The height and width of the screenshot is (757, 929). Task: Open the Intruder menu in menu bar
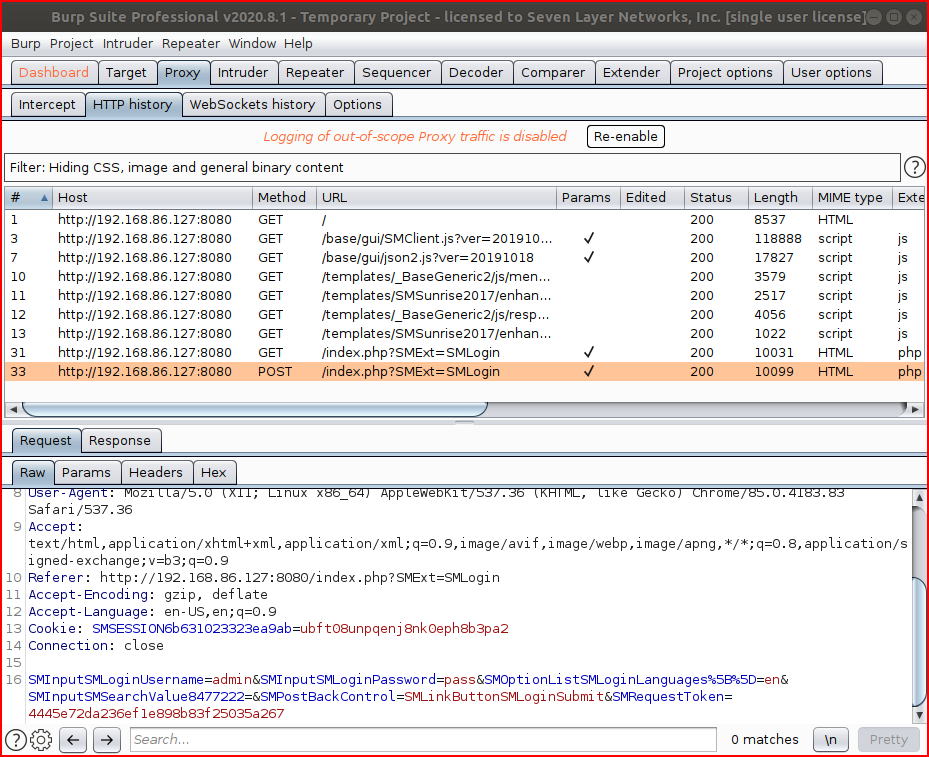point(128,44)
